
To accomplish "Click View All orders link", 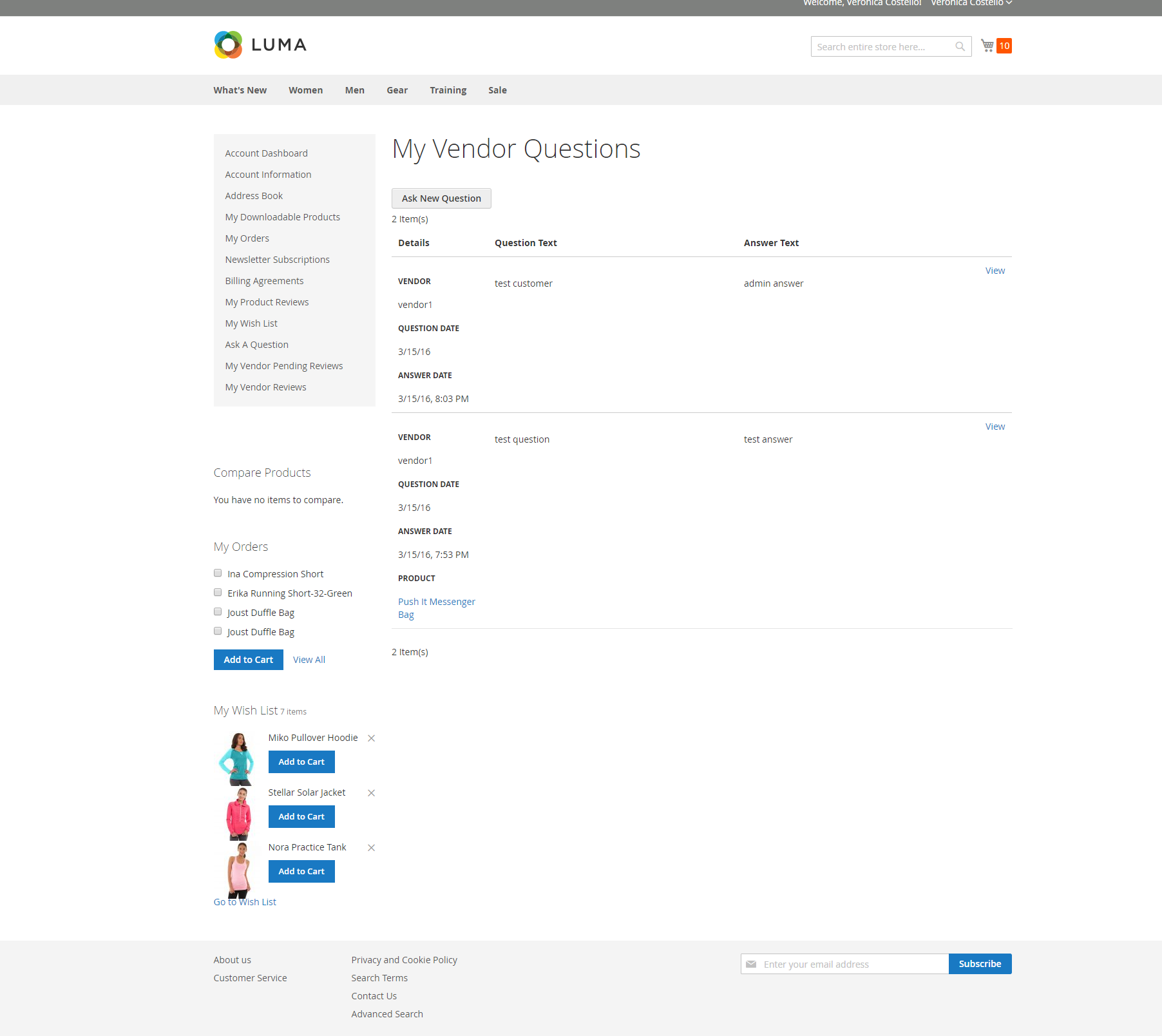I will pos(309,660).
